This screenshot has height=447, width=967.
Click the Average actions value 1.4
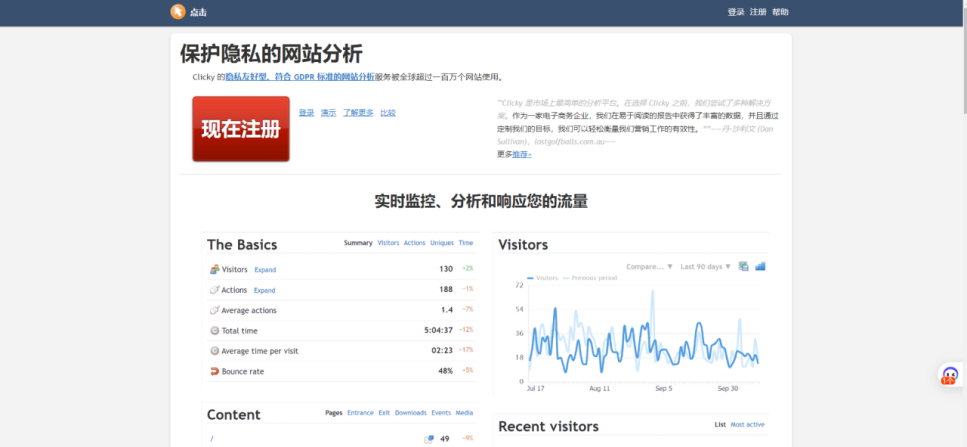(447, 310)
